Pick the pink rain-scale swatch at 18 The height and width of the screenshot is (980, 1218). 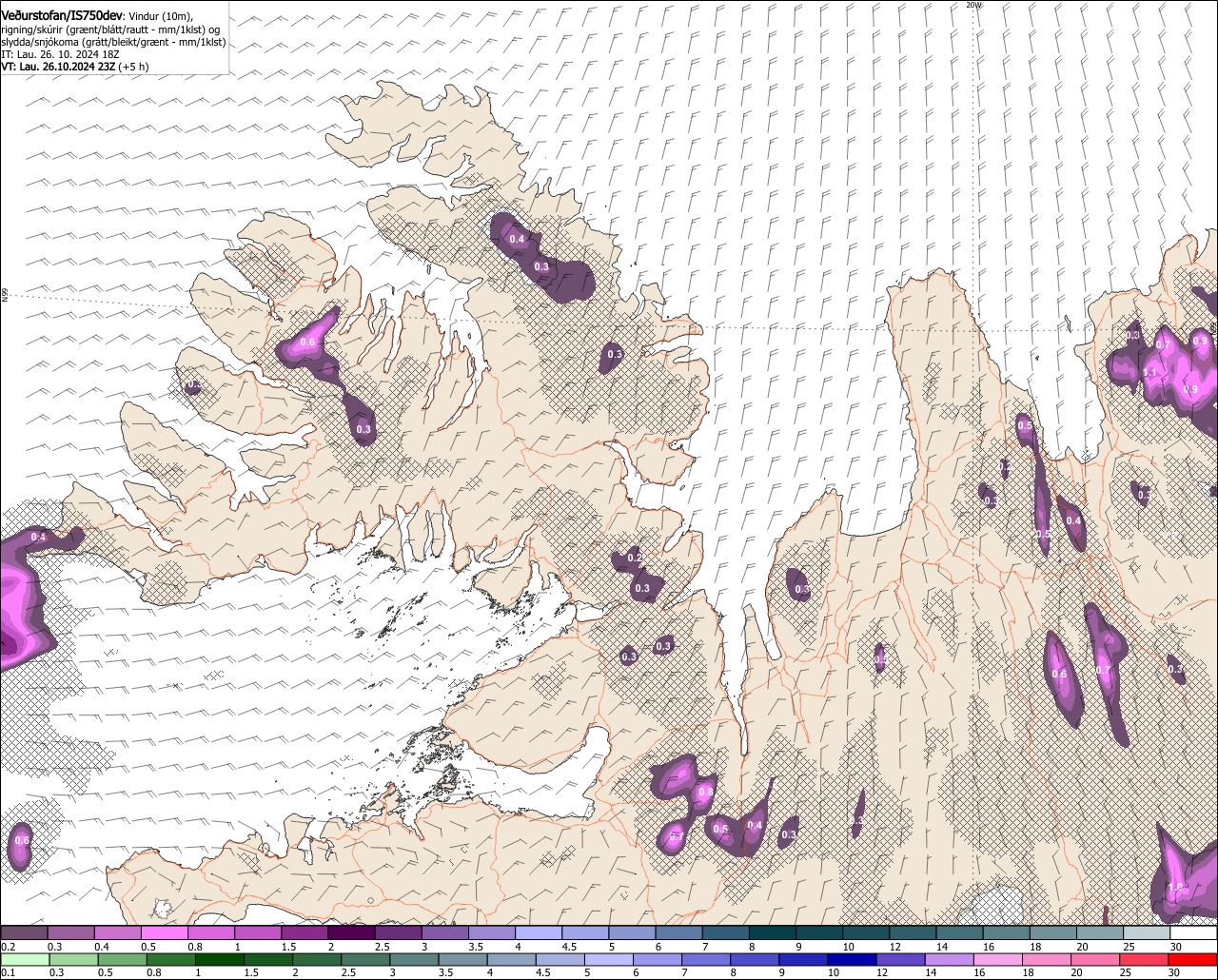[x=1047, y=959]
